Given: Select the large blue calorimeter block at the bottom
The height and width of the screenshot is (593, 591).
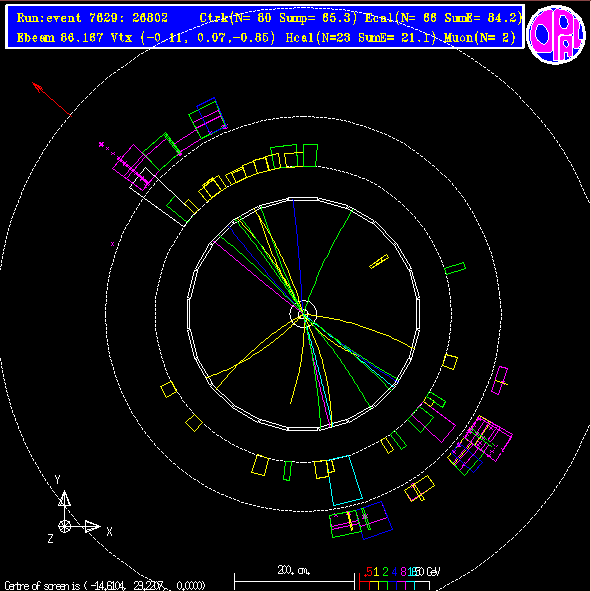Looking at the screenshot, I should [x=376, y=520].
